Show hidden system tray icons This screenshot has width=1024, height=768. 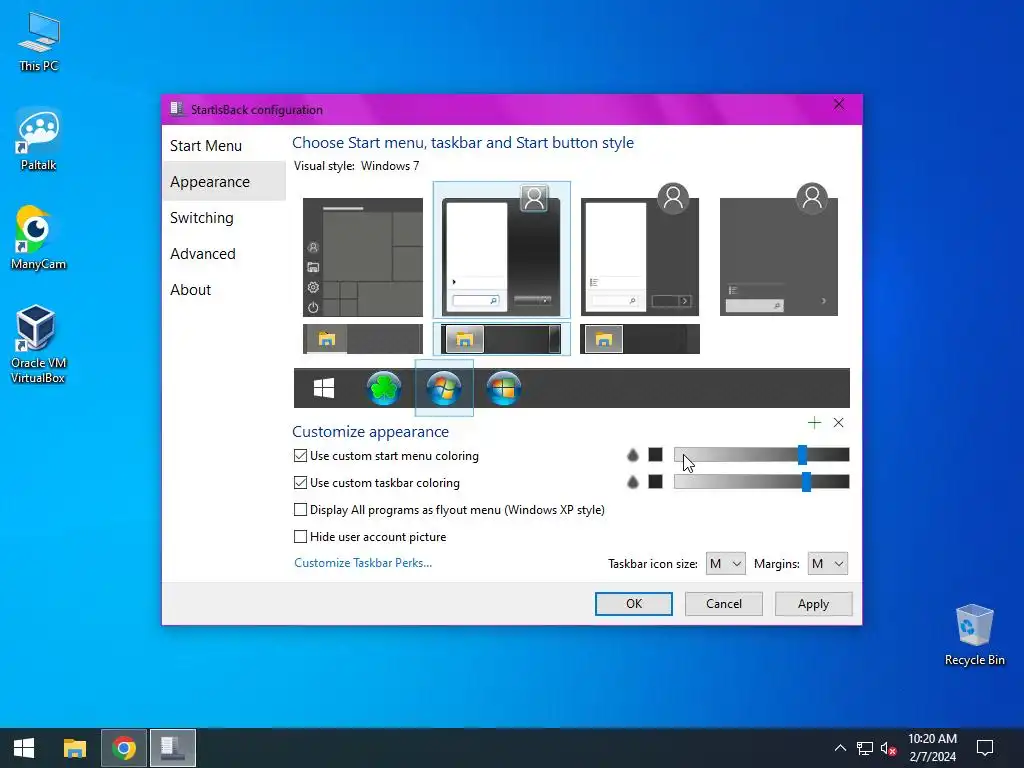point(840,748)
